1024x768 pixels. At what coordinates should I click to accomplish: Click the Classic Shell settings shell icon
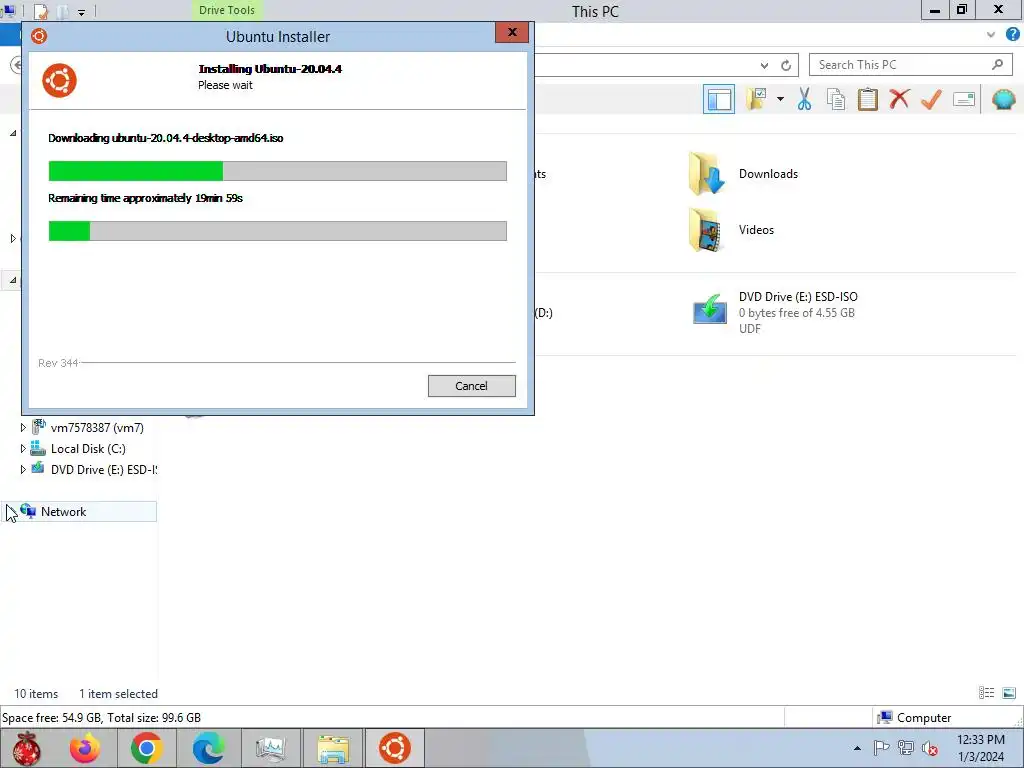(x=1003, y=99)
